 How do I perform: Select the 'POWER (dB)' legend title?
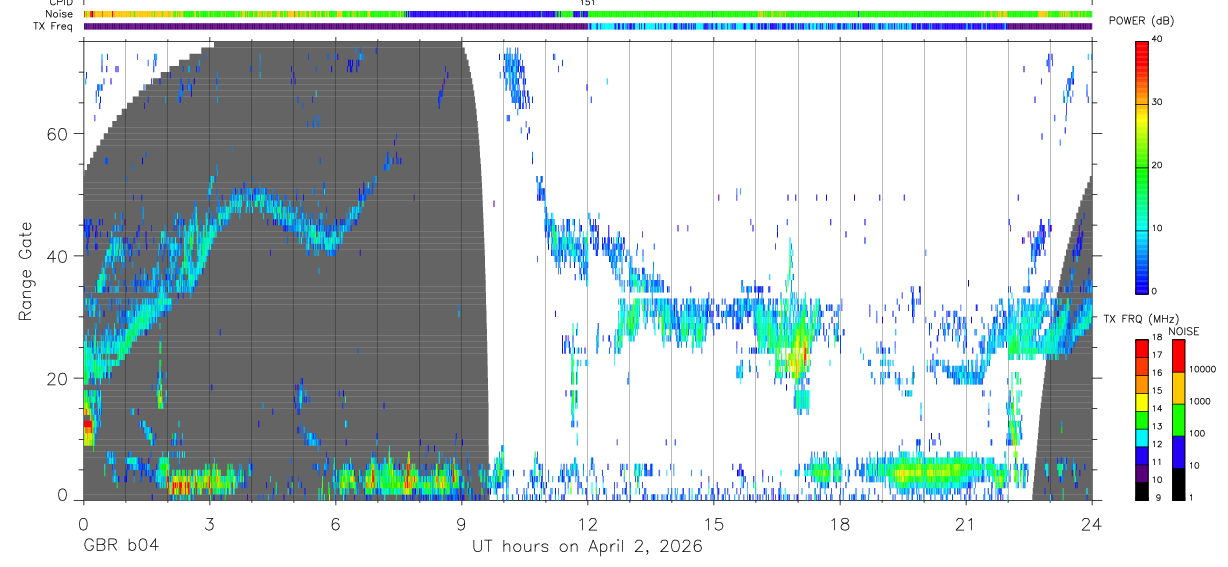[x=1142, y=21]
